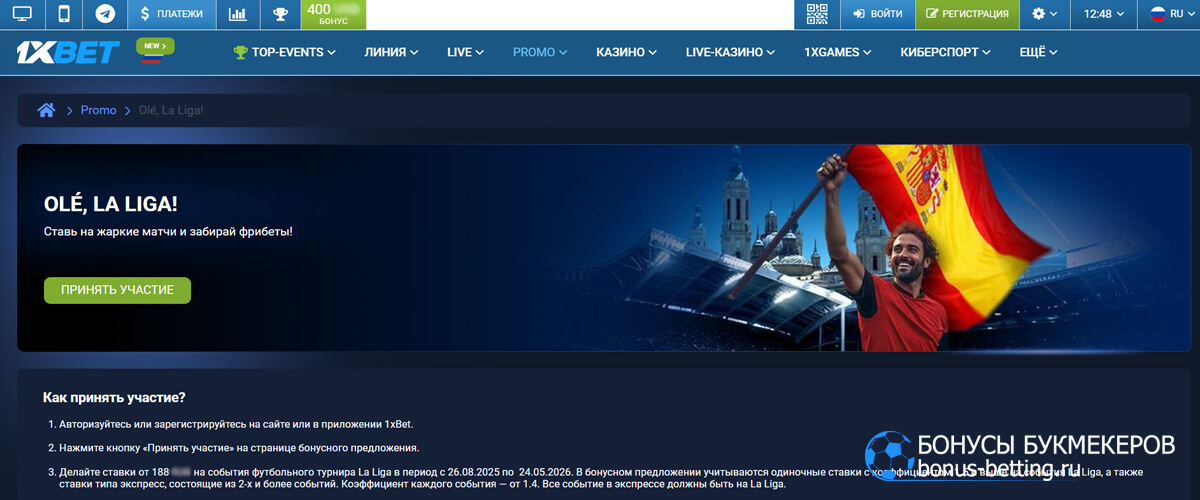Open the PROMO menu

pos(540,52)
